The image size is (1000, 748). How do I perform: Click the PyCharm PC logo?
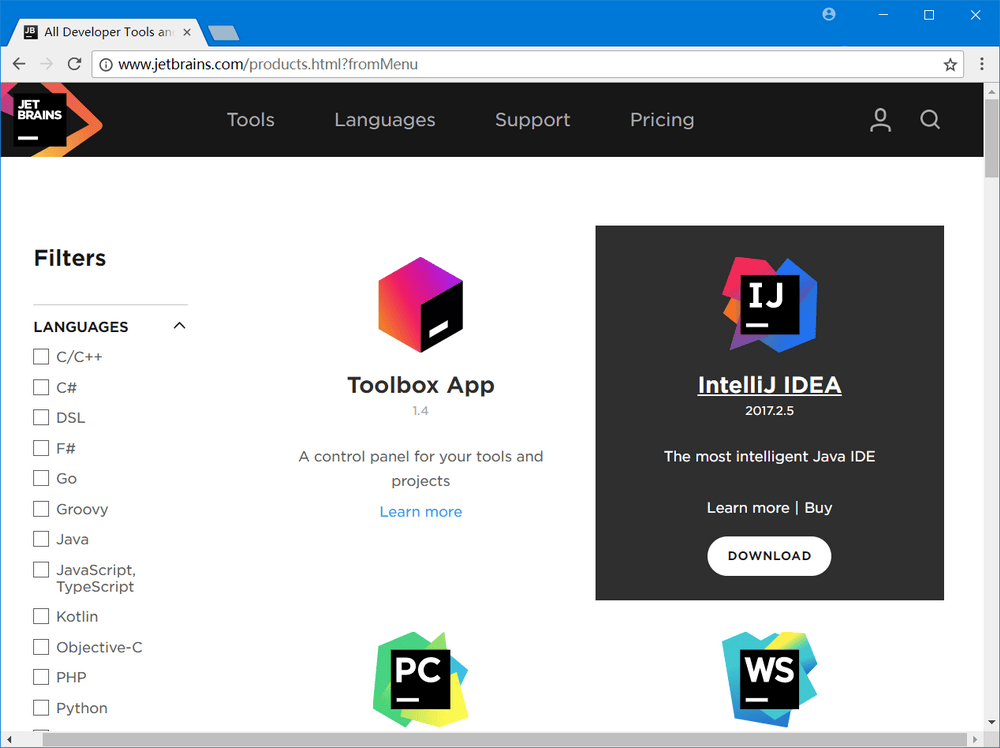coord(420,679)
